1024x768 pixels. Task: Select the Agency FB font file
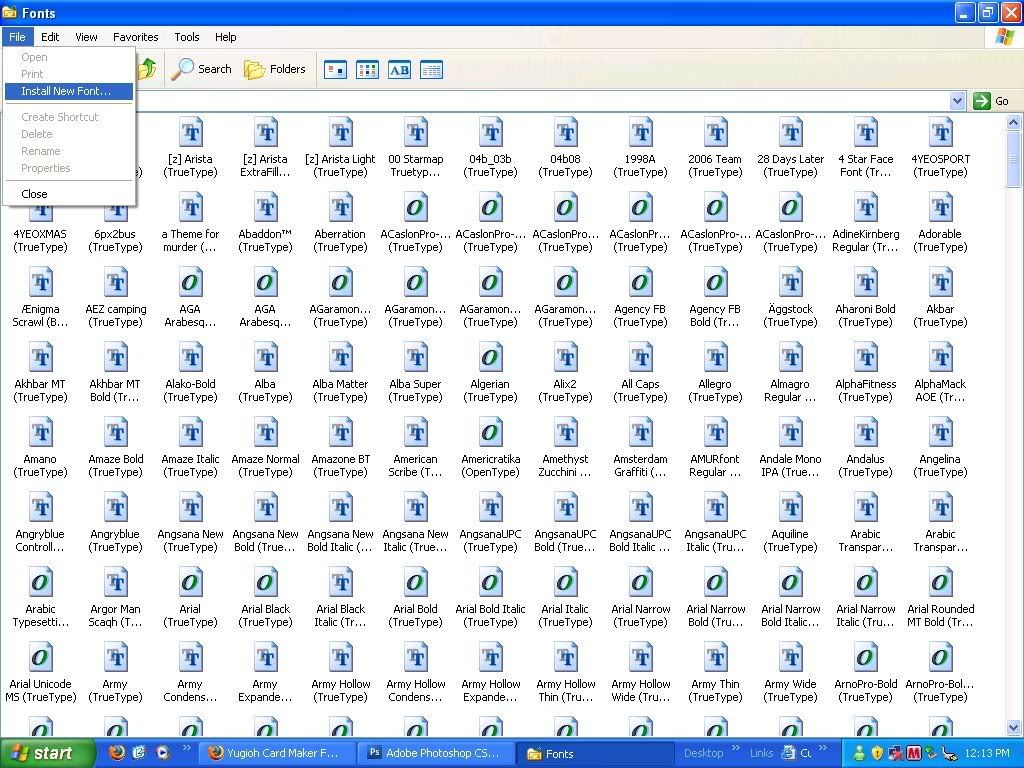[x=640, y=283]
